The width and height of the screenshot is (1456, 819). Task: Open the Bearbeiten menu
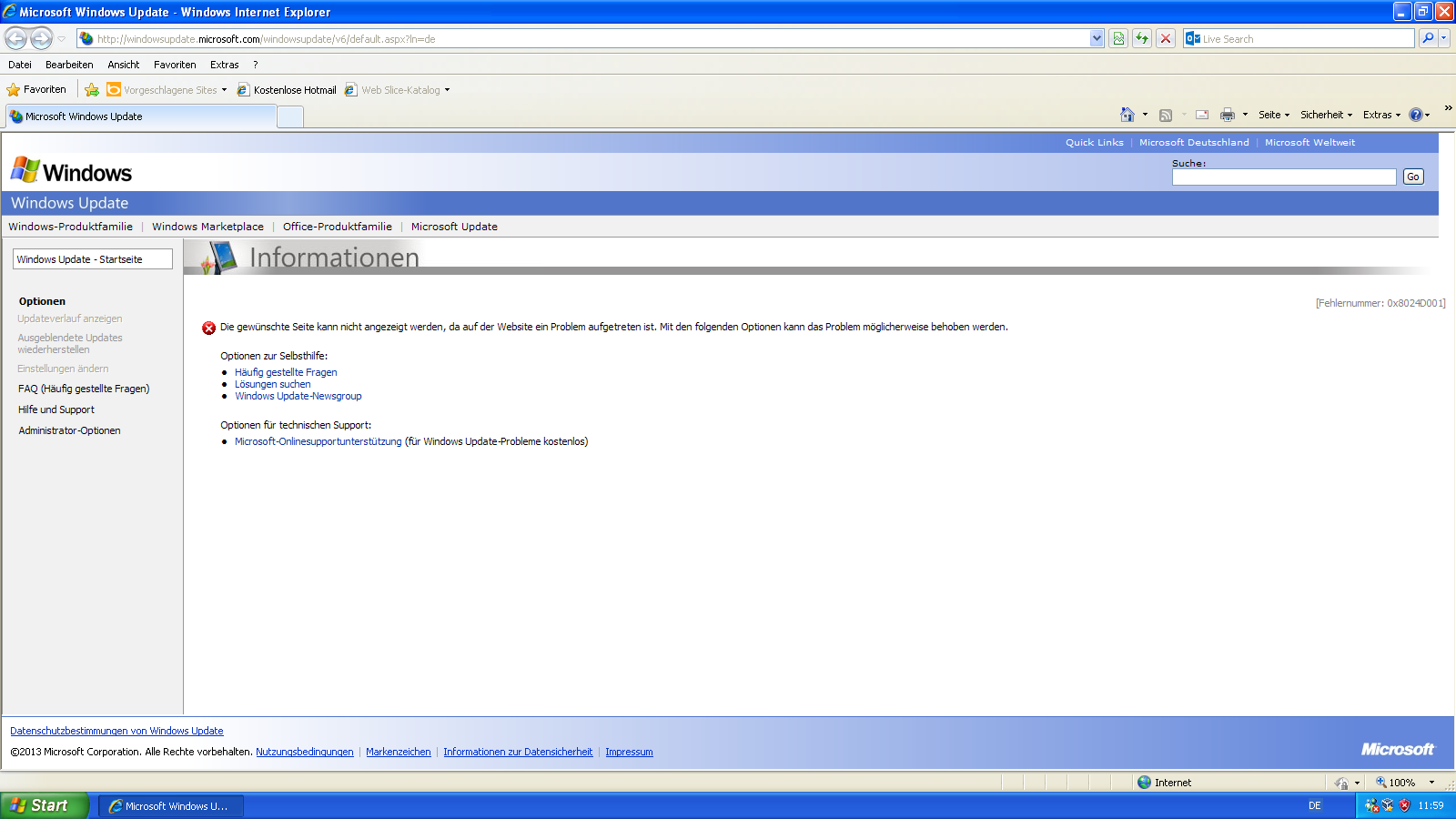(69, 65)
